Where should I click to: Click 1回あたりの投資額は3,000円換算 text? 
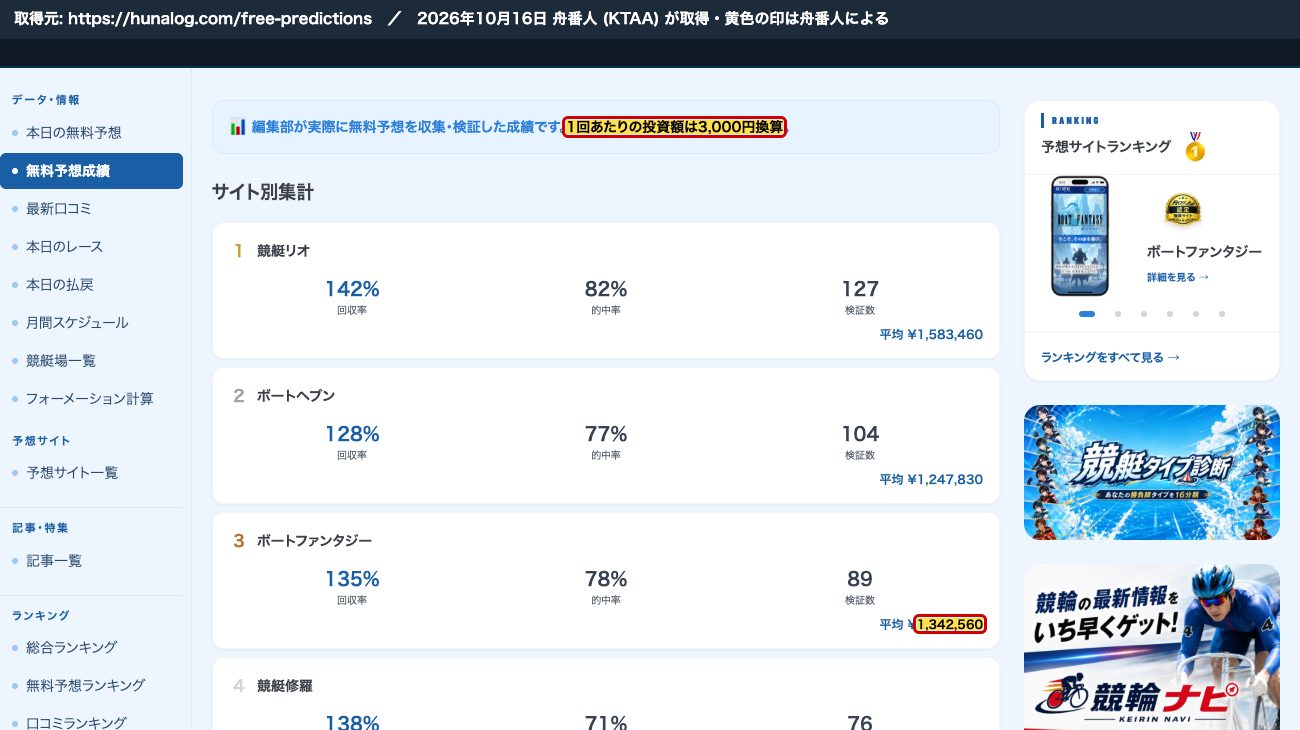675,127
